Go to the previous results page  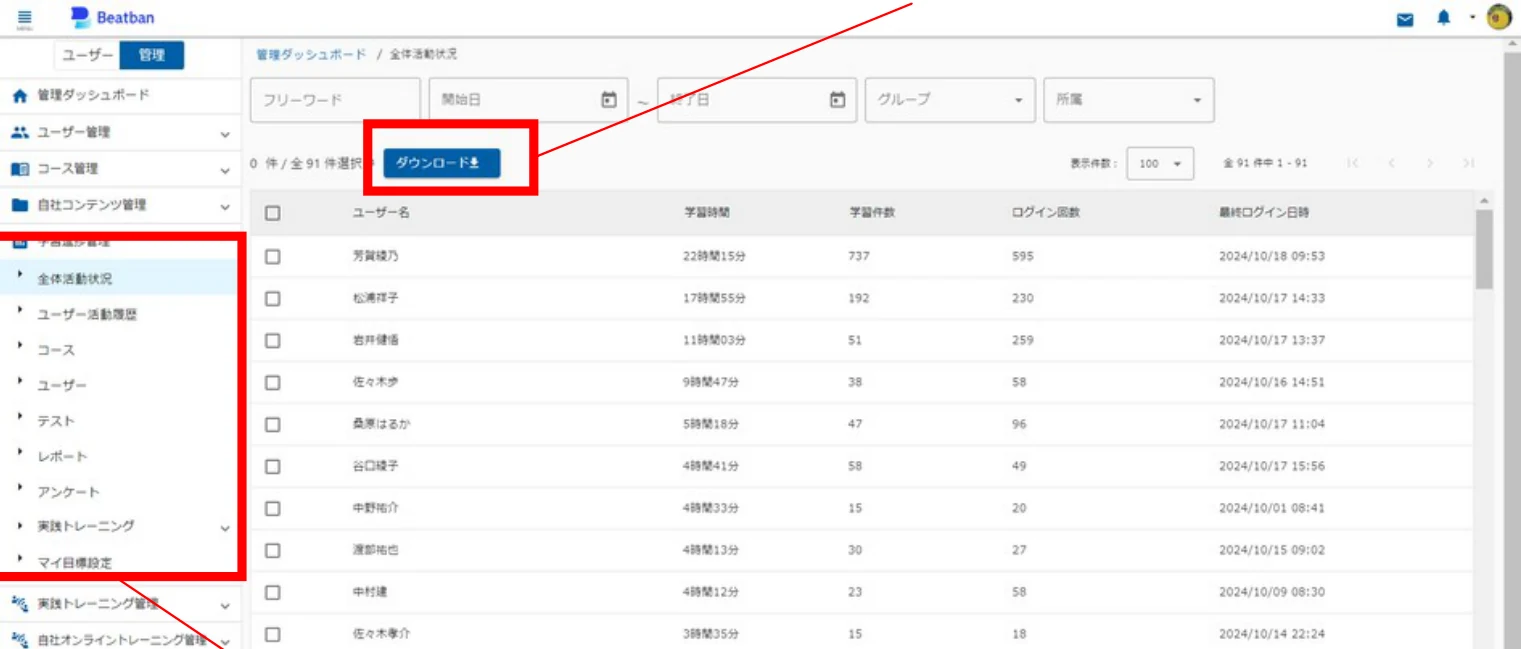1392,163
